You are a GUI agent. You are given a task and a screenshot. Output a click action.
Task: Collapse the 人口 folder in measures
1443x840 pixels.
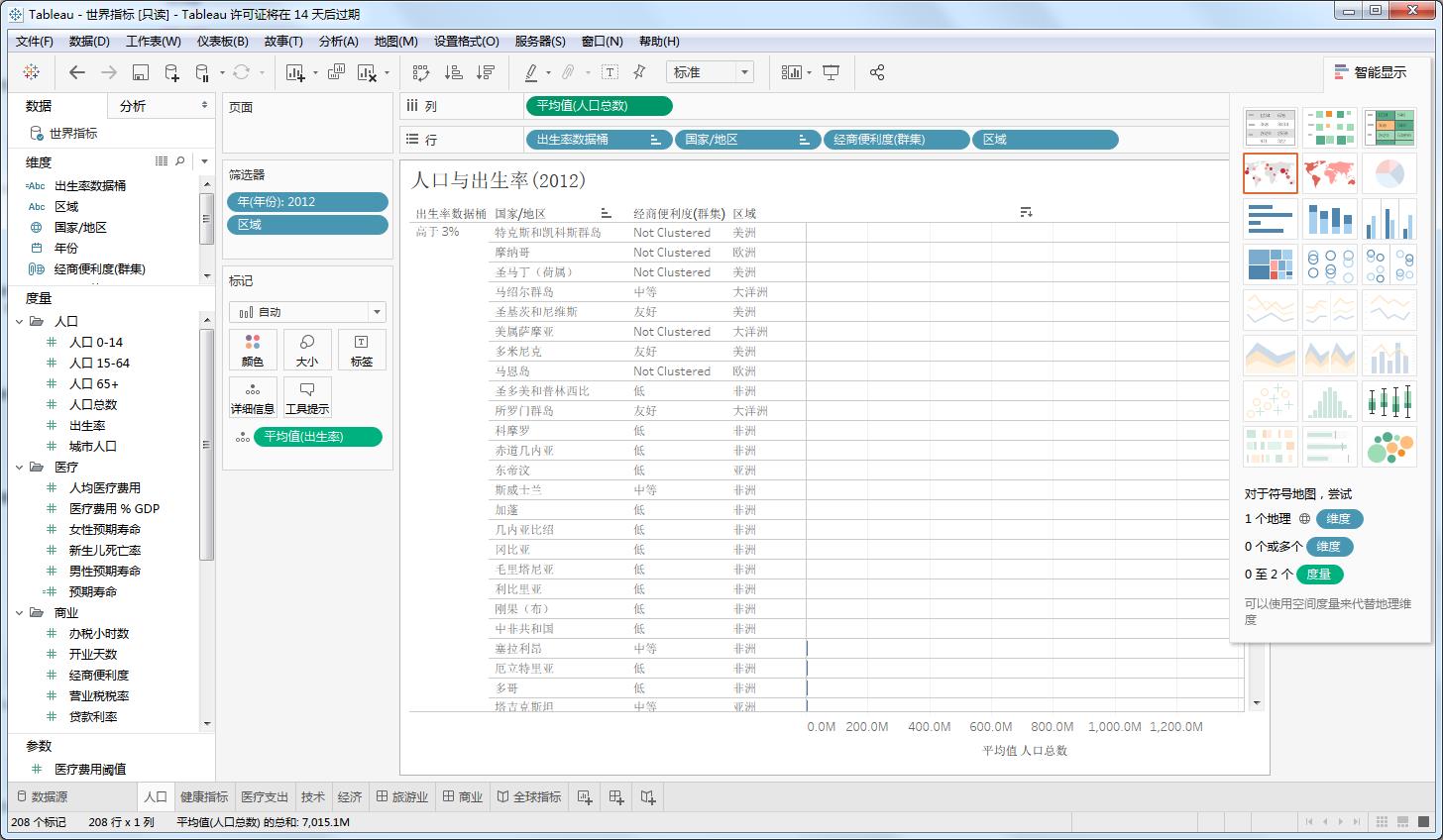[20, 321]
